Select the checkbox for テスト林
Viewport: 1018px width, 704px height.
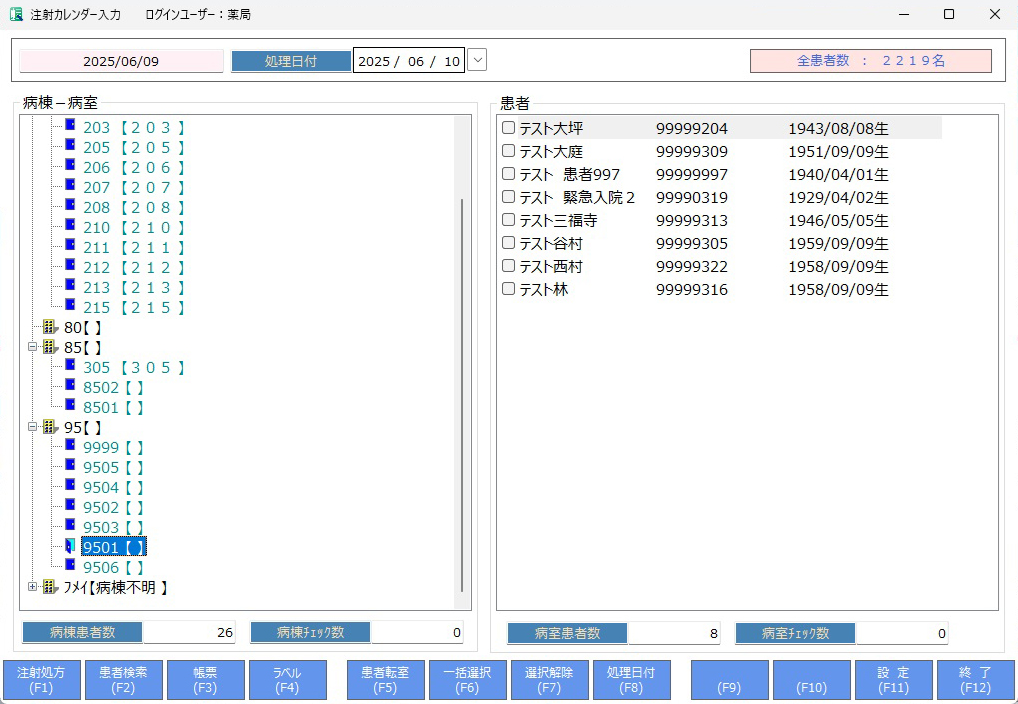pos(508,289)
